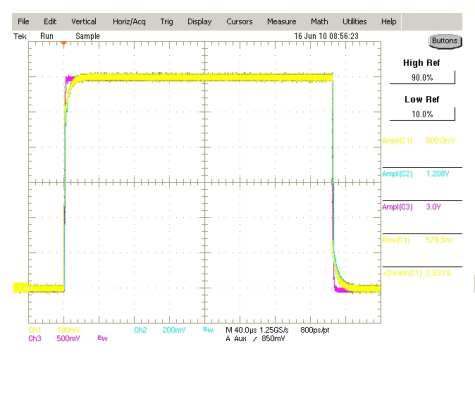Viewport: 475px width, 413px height.
Task: Click the Ch3 500mV scale readout
Action: [x=54, y=338]
